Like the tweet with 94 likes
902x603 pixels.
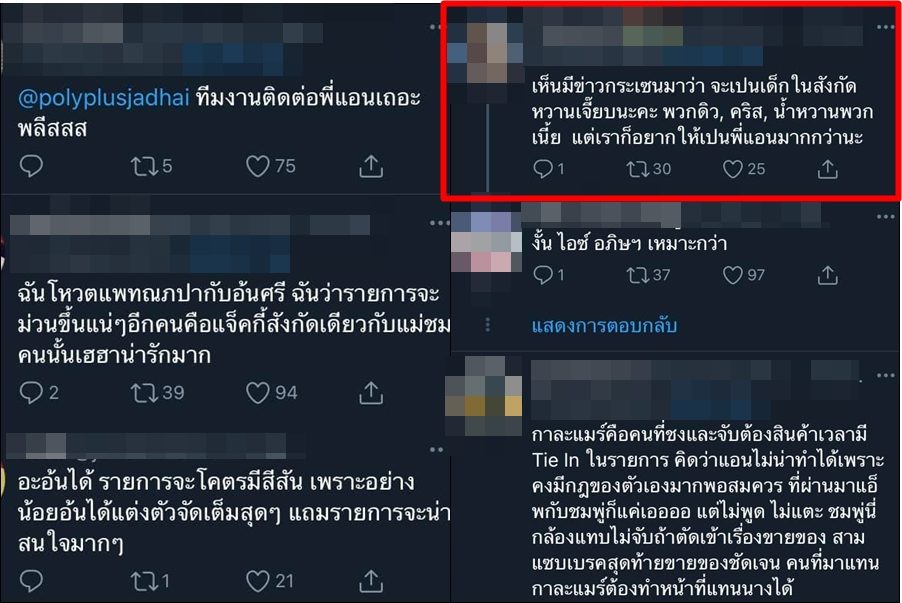(x=258, y=392)
